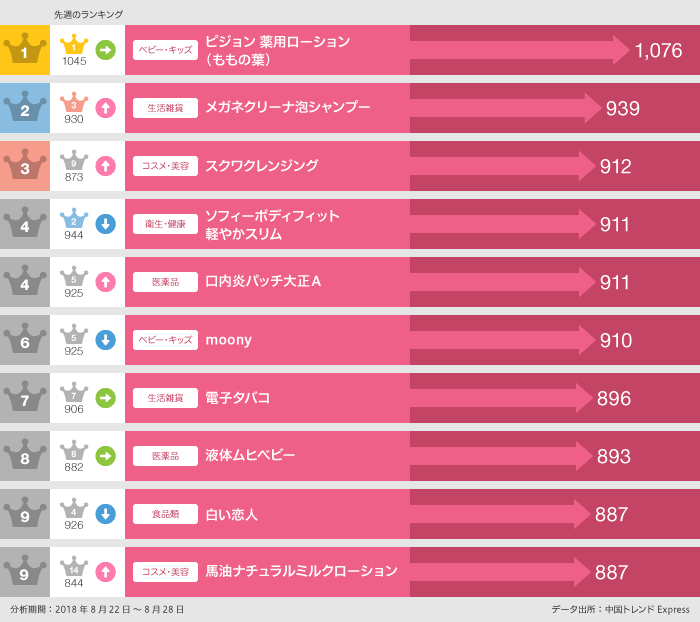Click the ベビー・キッズ tag on the ピジョン row

click(x=165, y=50)
